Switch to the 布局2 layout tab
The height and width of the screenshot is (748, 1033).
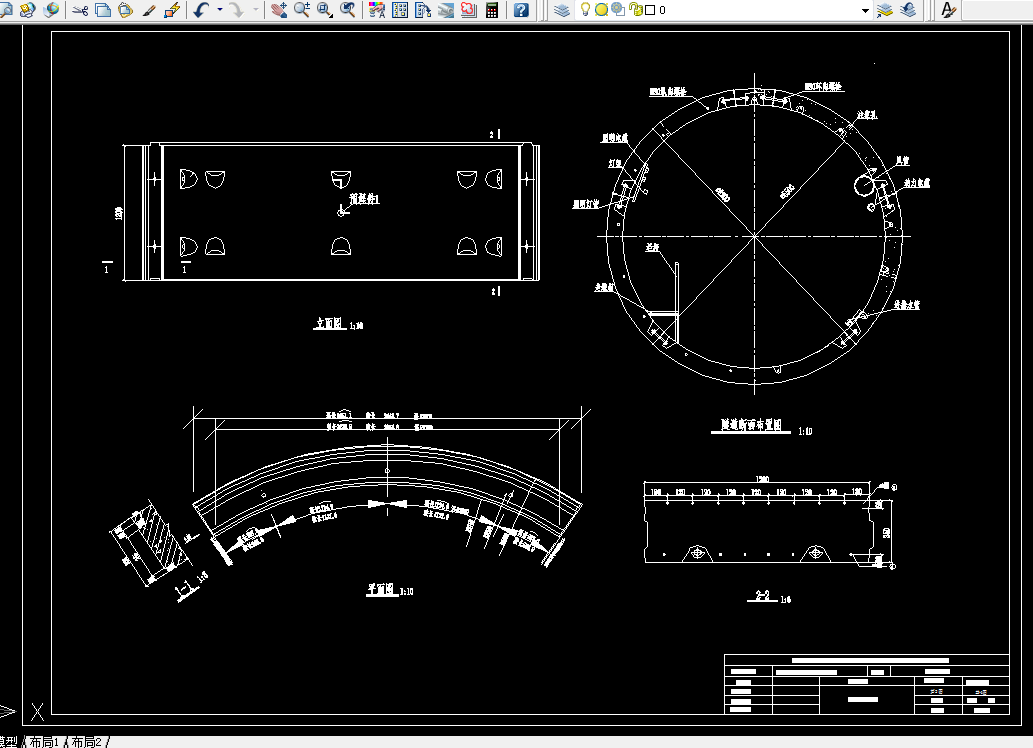(86, 742)
